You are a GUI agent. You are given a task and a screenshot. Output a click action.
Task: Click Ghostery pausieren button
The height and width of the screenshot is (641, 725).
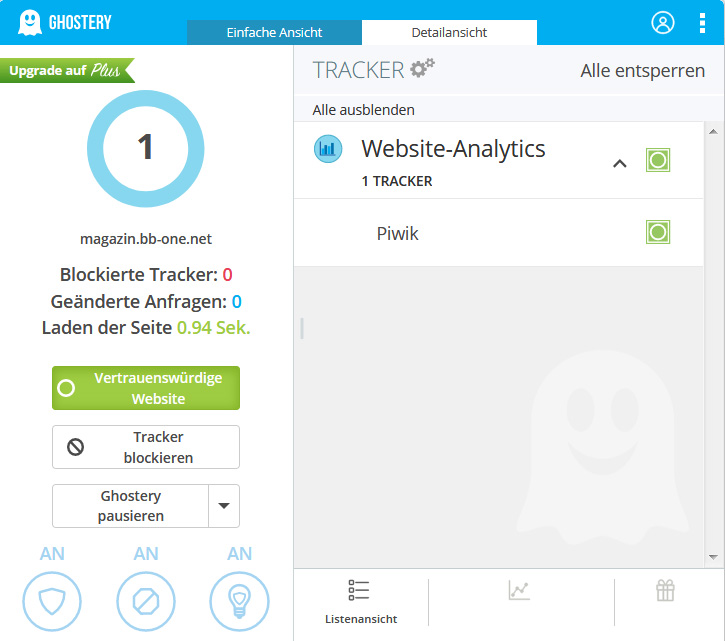coord(130,505)
